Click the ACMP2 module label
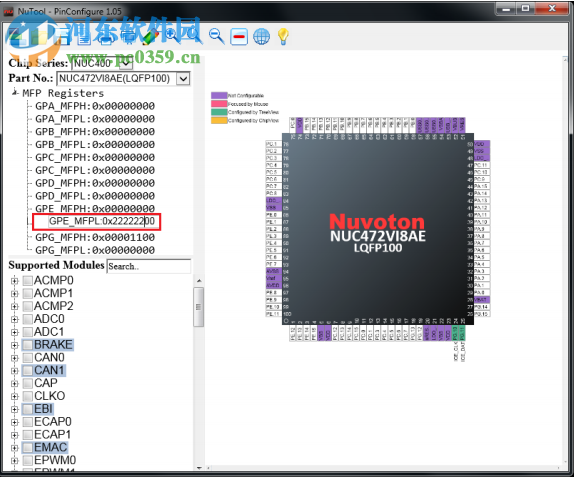Viewport: 574px width, 478px height. pyautogui.click(x=53, y=306)
